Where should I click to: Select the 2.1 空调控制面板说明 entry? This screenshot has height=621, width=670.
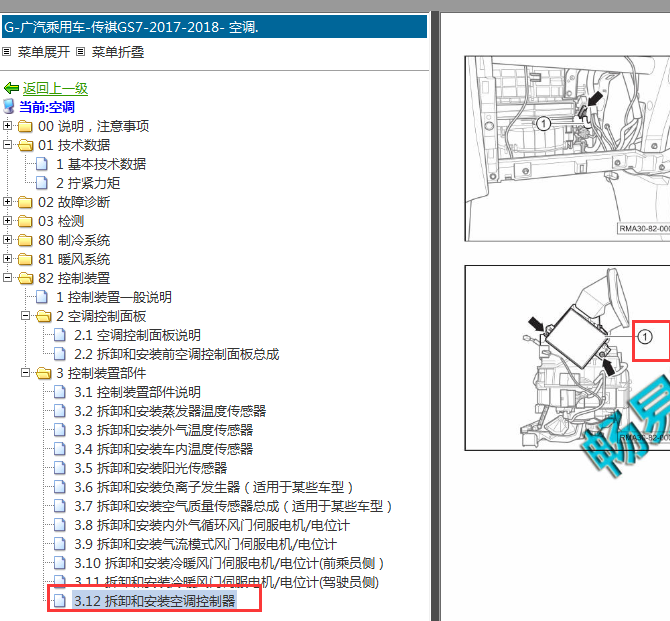pos(137,335)
